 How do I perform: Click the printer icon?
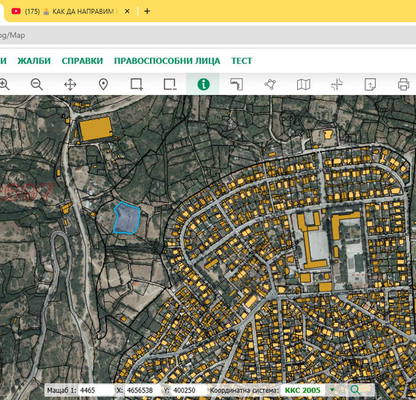(x=403, y=85)
